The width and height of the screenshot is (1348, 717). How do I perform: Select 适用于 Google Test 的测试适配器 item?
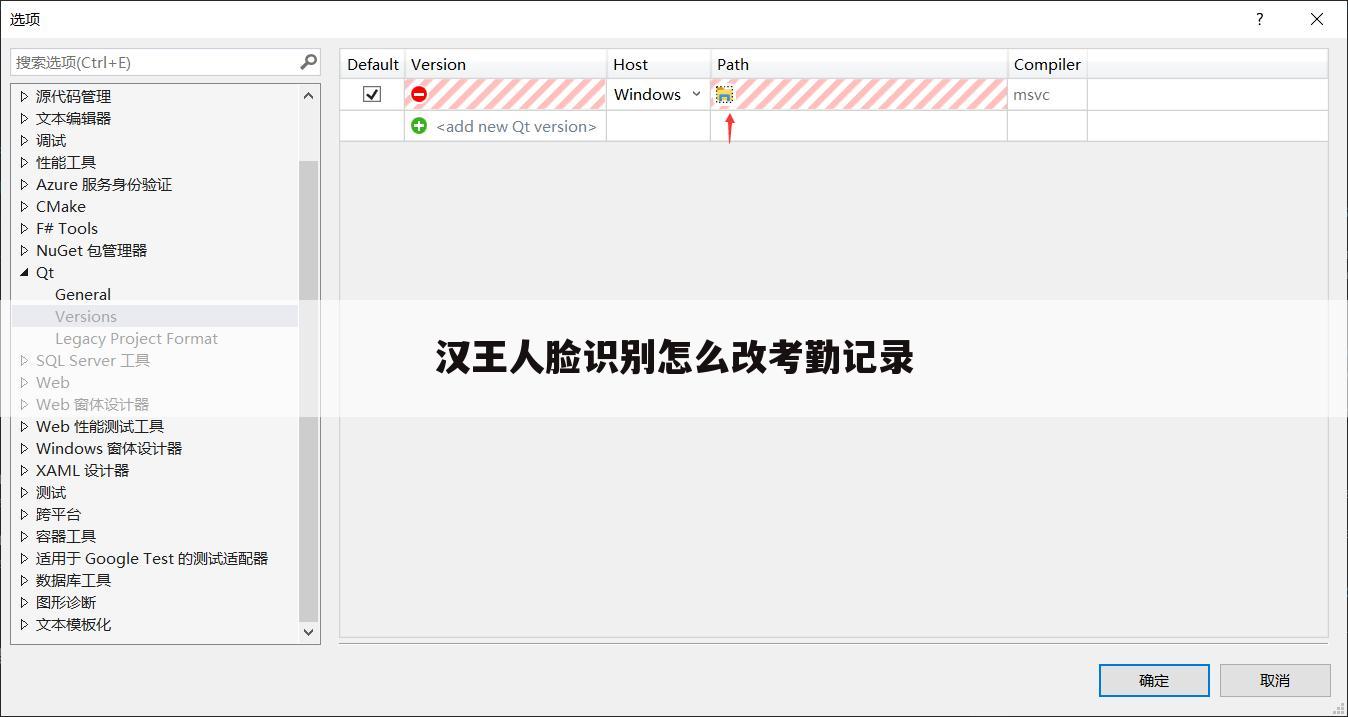(152, 558)
